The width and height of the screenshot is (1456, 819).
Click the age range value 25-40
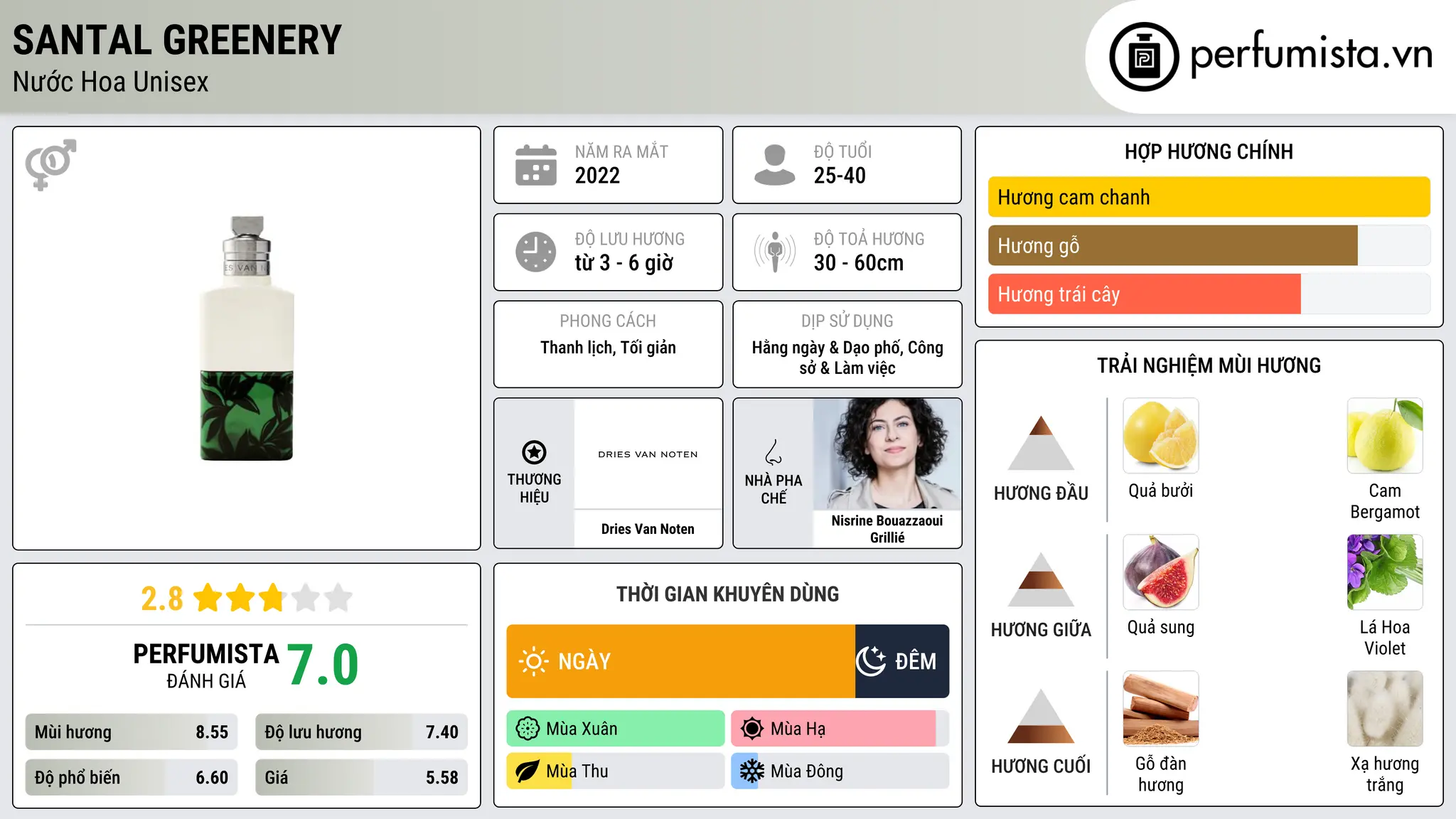pyautogui.click(x=840, y=176)
